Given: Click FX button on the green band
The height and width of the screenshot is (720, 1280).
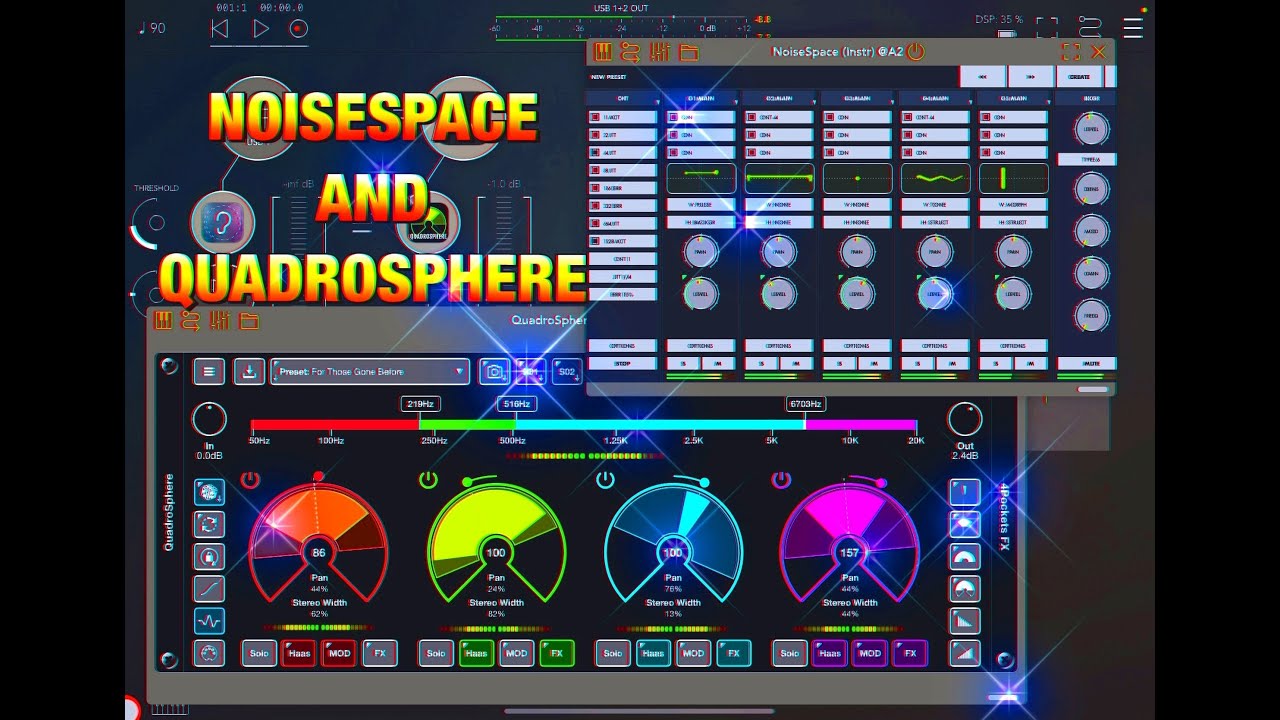Looking at the screenshot, I should tap(557, 653).
